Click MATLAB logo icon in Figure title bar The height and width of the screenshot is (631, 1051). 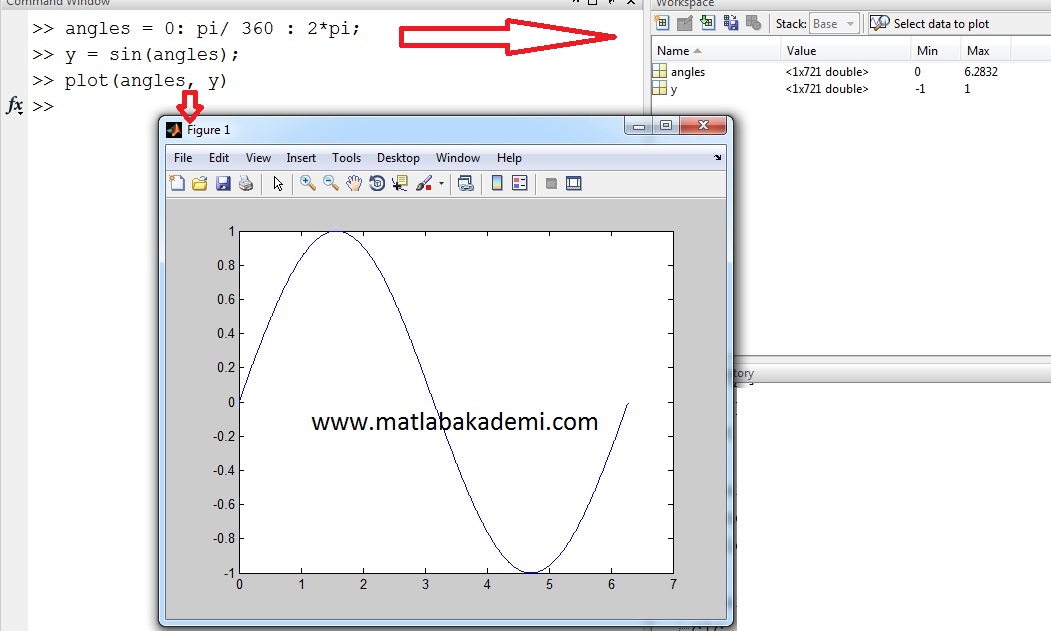tap(174, 129)
